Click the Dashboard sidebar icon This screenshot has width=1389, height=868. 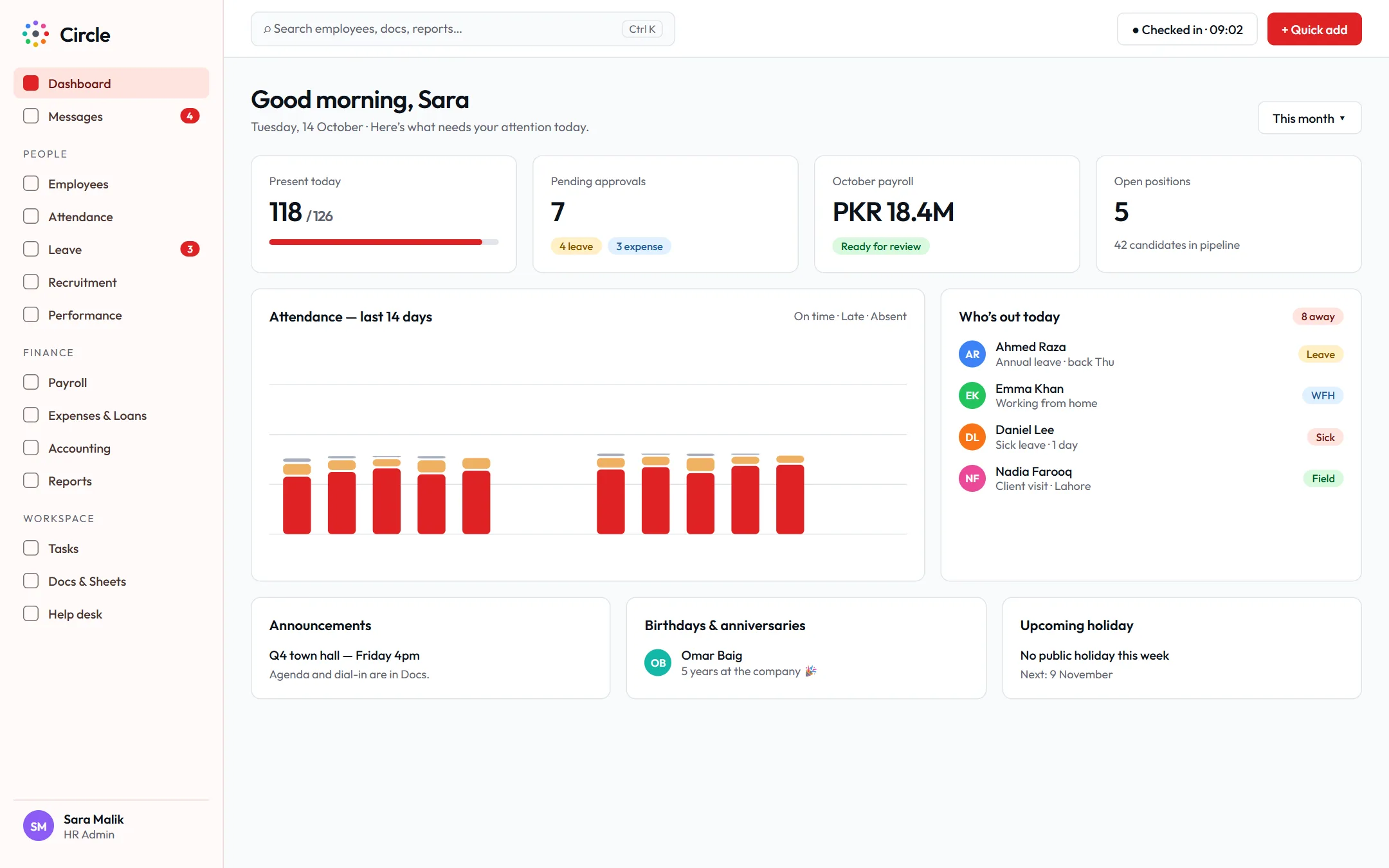(x=31, y=84)
